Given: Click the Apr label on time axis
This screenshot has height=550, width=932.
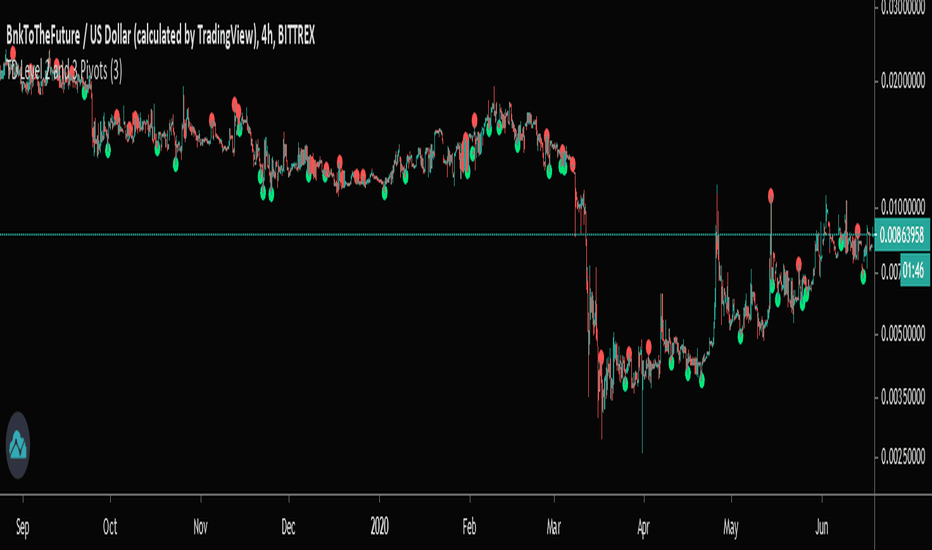Looking at the screenshot, I should 643,527.
